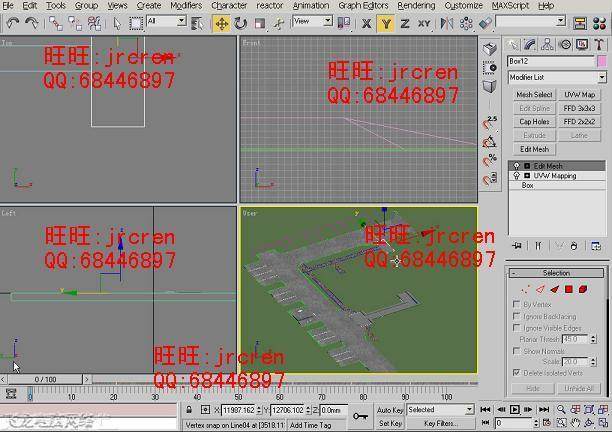The height and width of the screenshot is (432, 612).
Task: Switch to the Utilities hammer tab
Action: [x=599, y=44]
